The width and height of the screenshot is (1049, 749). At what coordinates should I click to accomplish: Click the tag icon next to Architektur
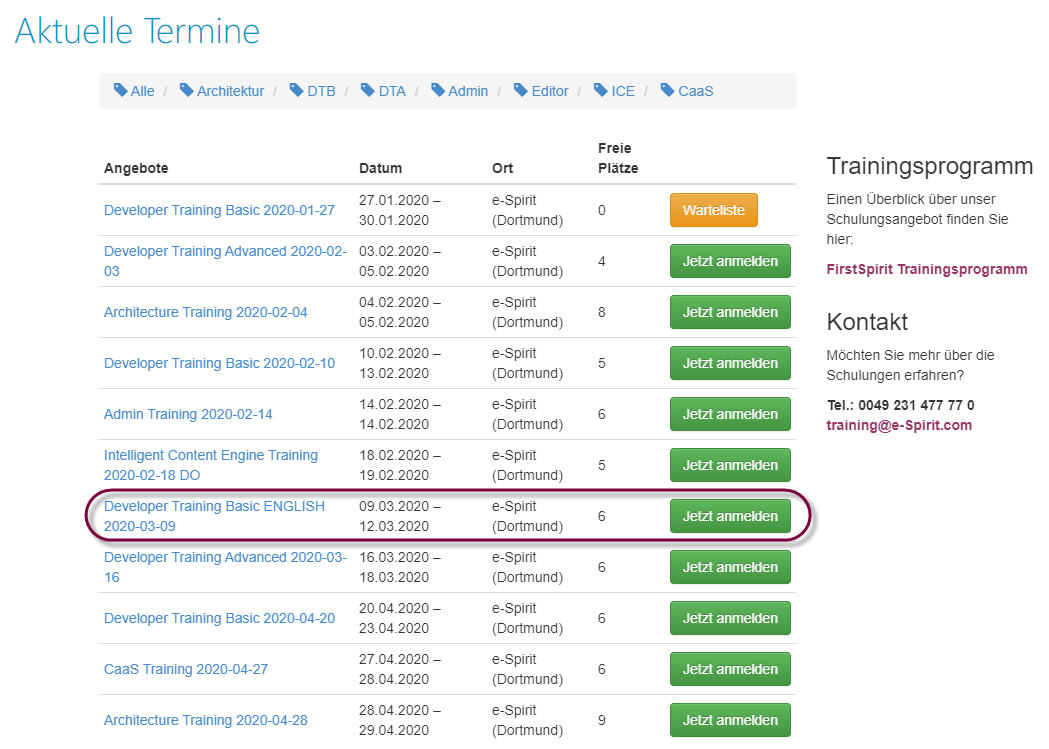(x=187, y=90)
